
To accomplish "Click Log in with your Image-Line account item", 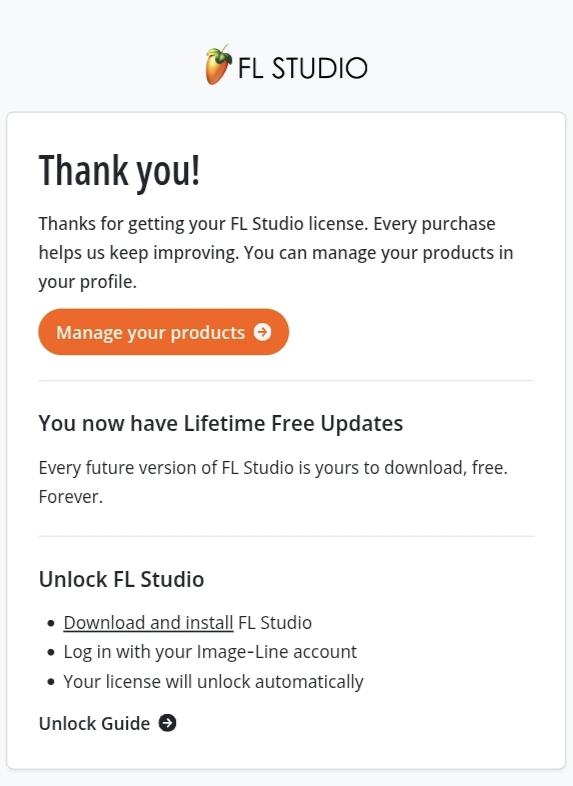I will (210, 652).
